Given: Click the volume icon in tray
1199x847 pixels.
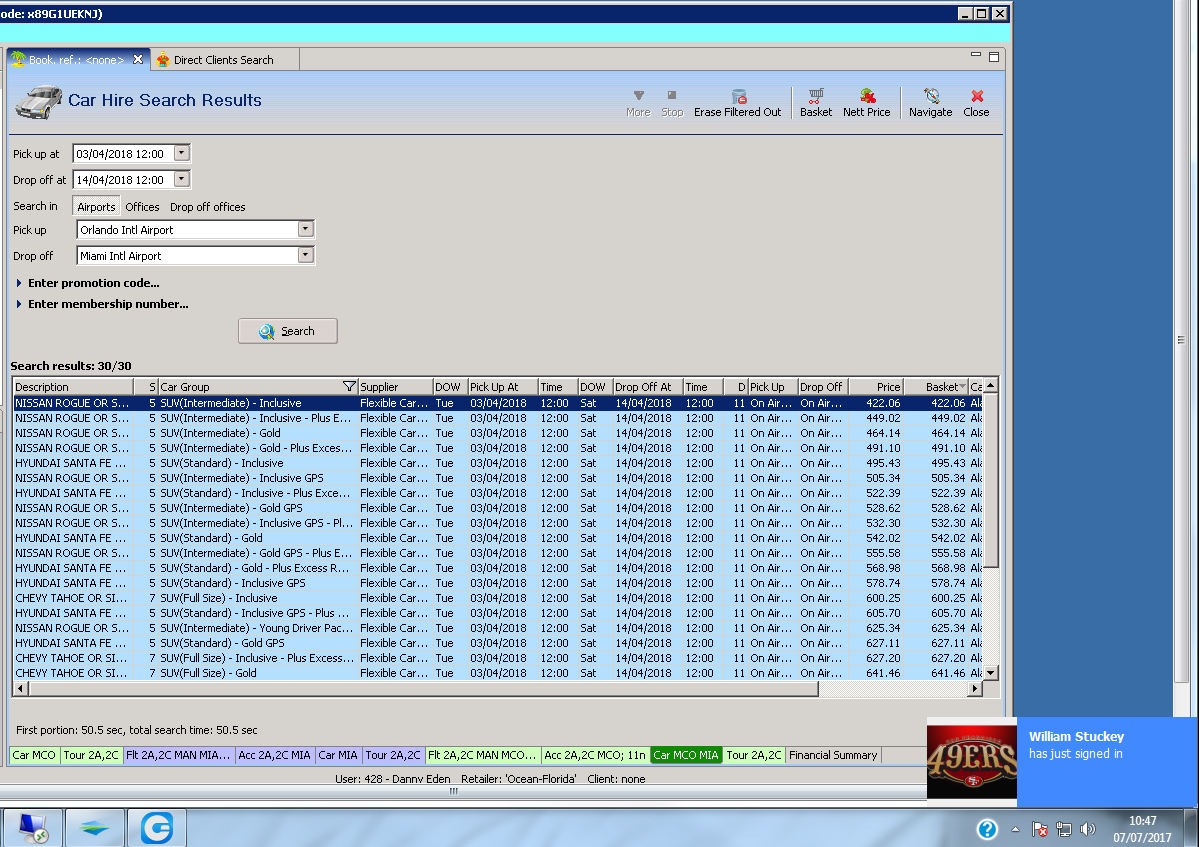Looking at the screenshot, I should pyautogui.click(x=1087, y=829).
